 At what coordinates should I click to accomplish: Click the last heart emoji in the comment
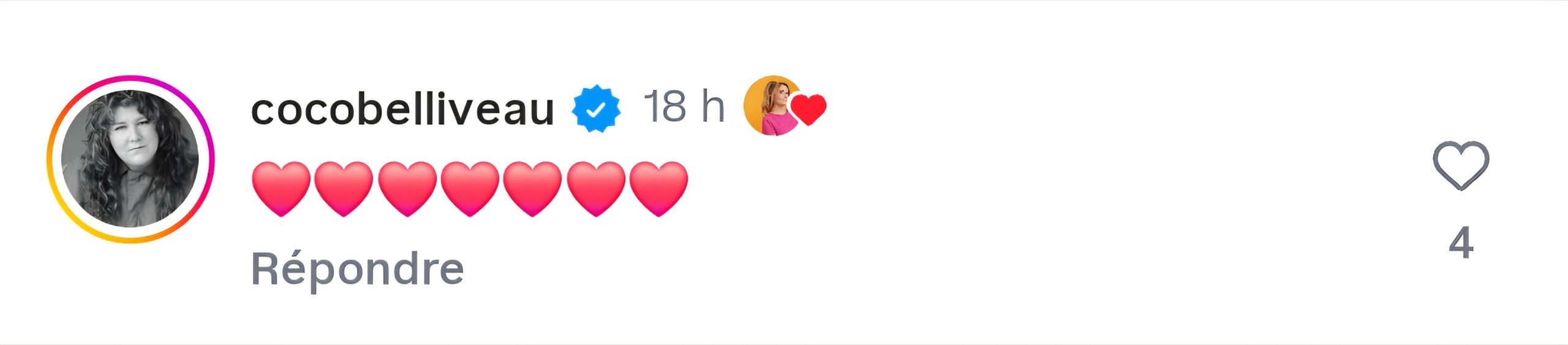coord(658,188)
